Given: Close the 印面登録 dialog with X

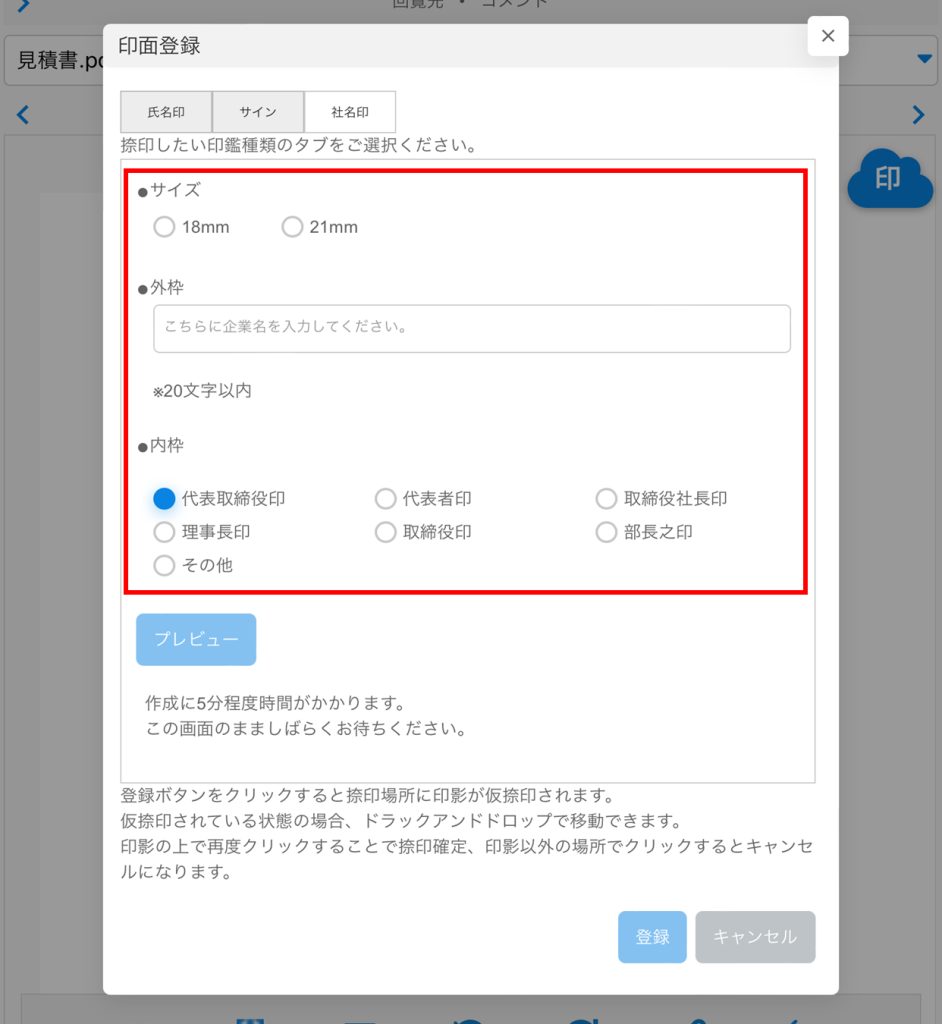Looking at the screenshot, I should (x=827, y=36).
